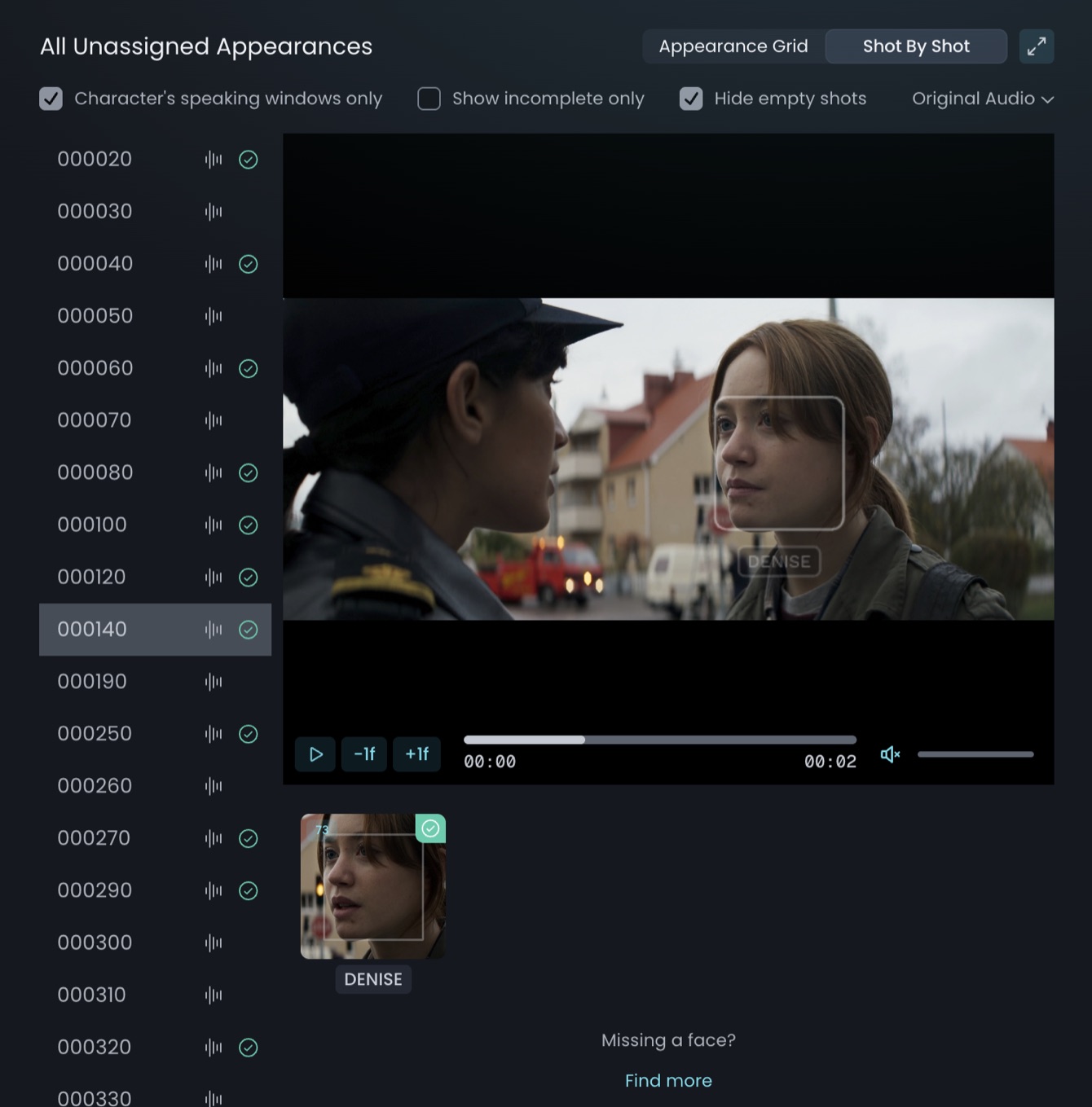Switch to Appearance Grid tab
Screen dimensions: 1092x1107
(733, 46)
